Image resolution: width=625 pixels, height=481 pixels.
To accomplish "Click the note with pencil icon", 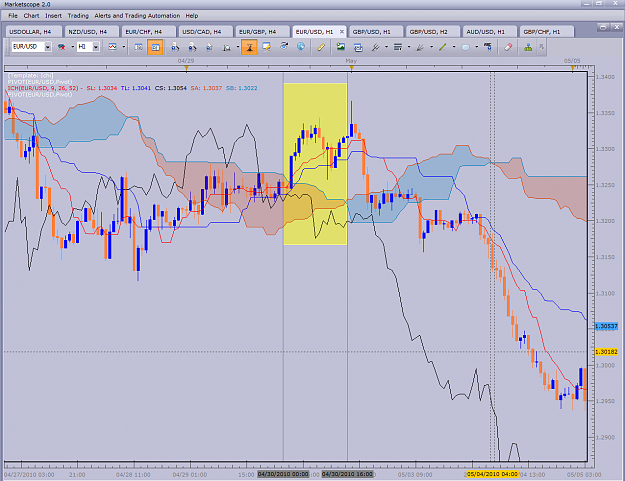I will (267, 47).
